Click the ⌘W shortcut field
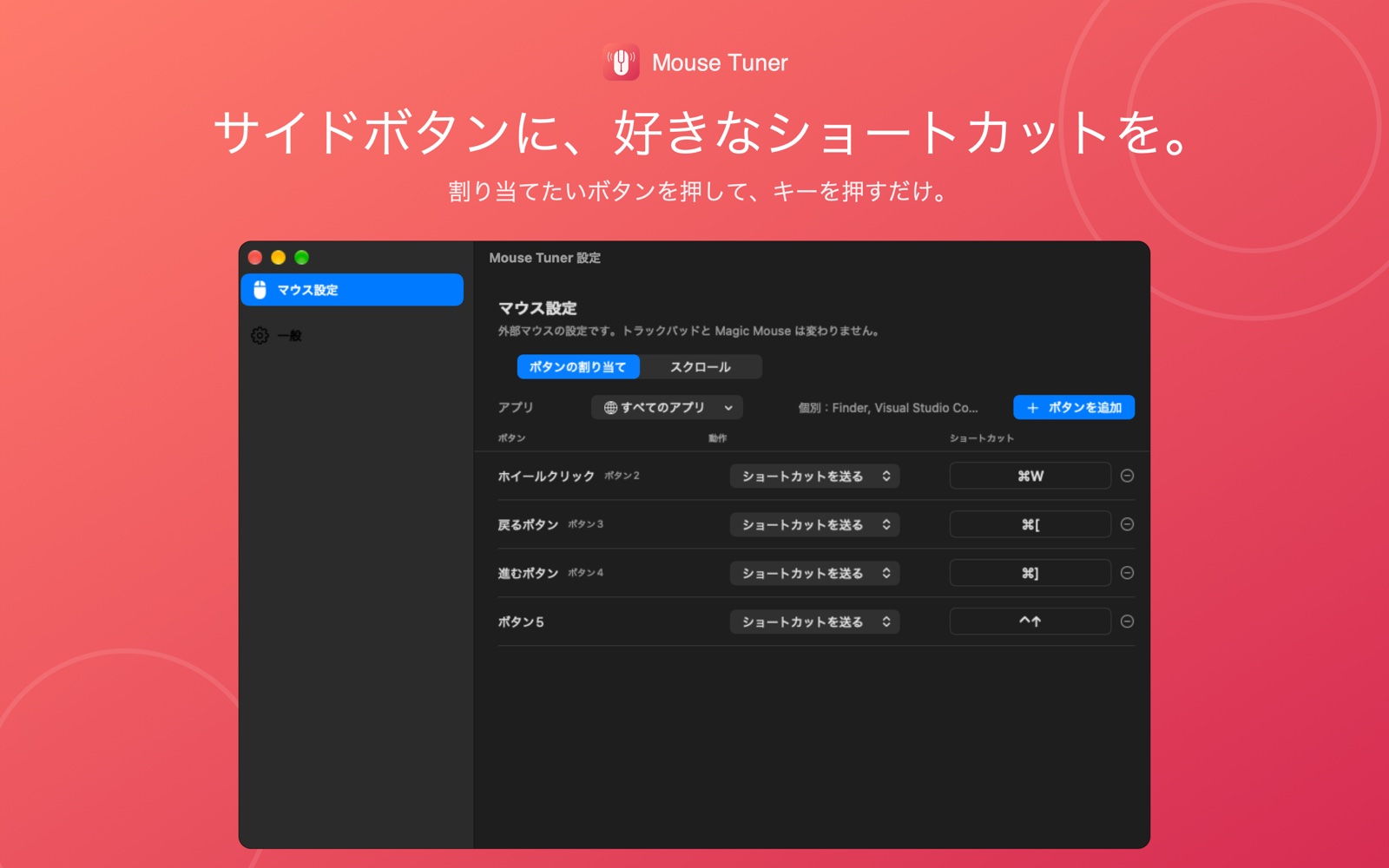 tap(1030, 476)
